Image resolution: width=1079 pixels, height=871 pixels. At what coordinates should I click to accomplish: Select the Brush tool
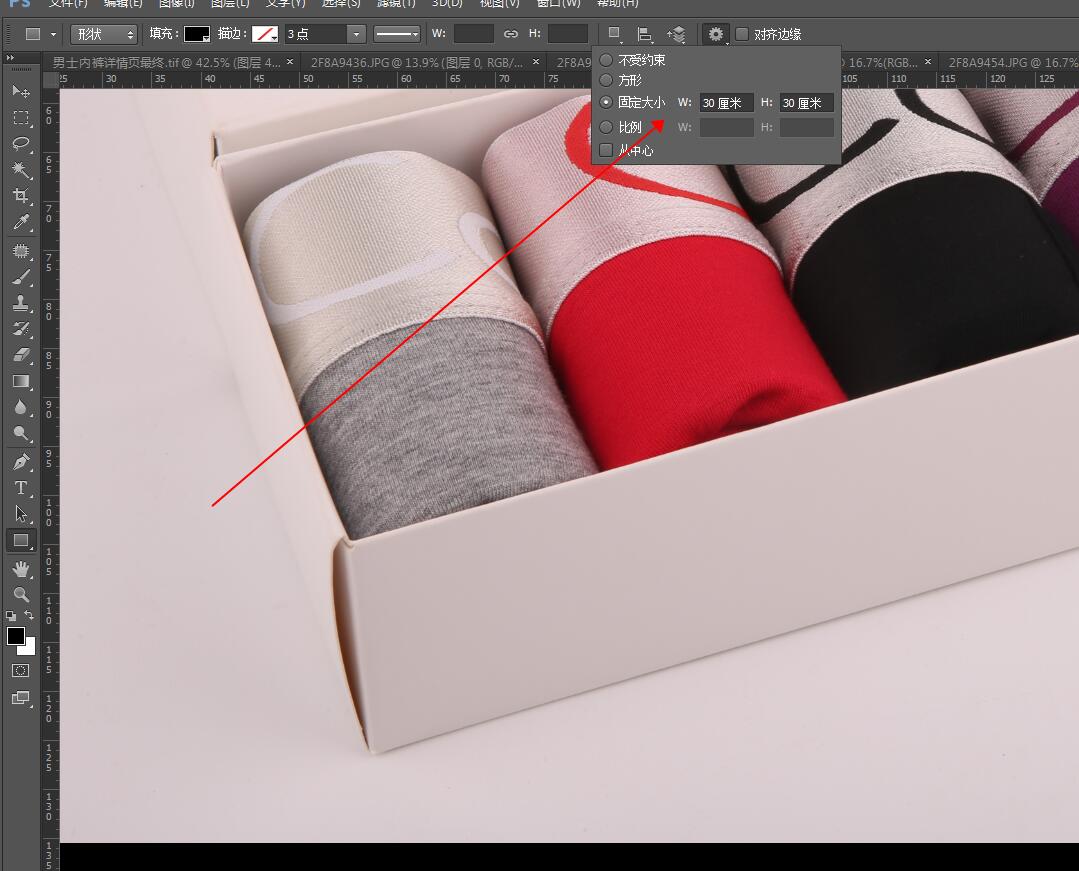point(21,277)
